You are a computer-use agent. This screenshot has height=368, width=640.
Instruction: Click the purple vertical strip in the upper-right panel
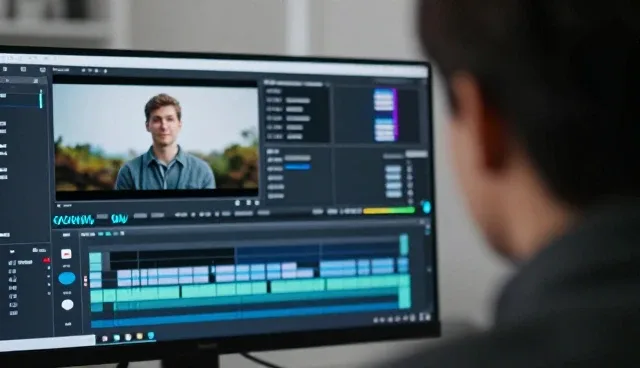pyautogui.click(x=395, y=115)
